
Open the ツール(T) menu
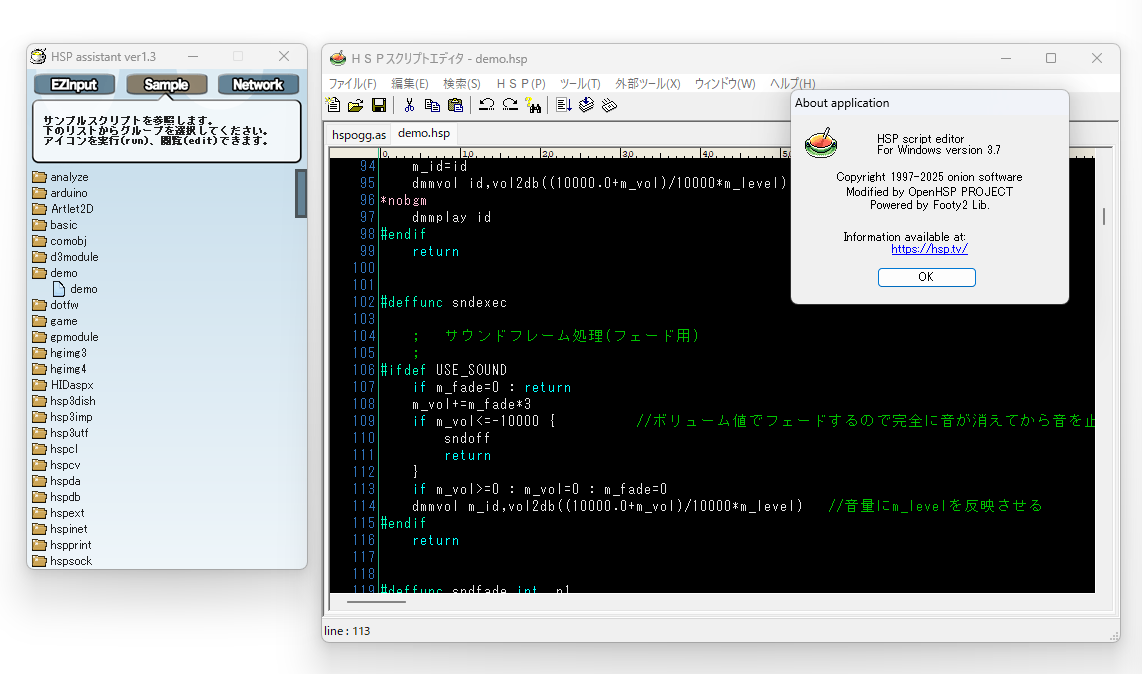(x=580, y=84)
